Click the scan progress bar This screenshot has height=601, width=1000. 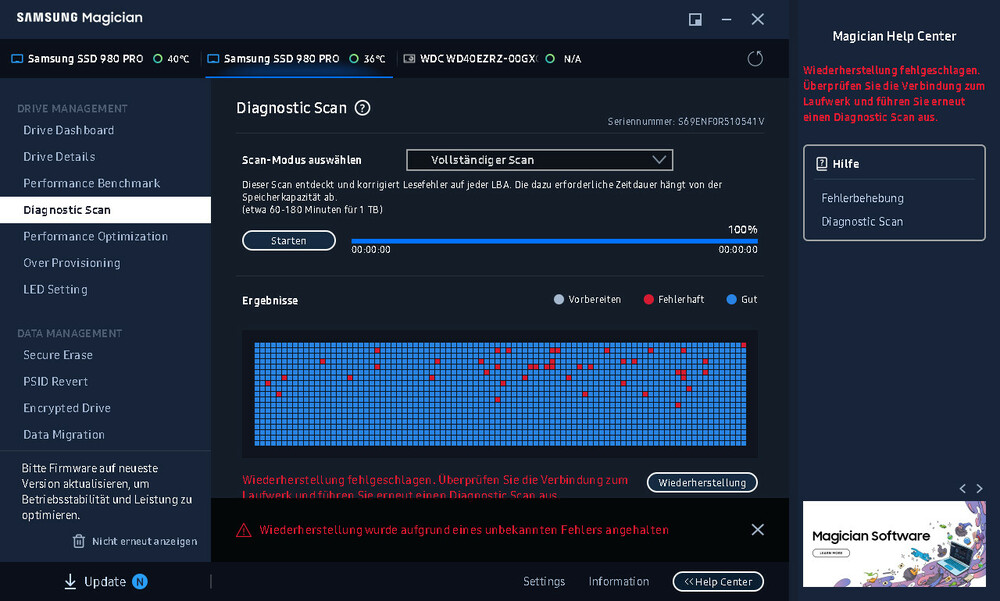click(x=554, y=241)
